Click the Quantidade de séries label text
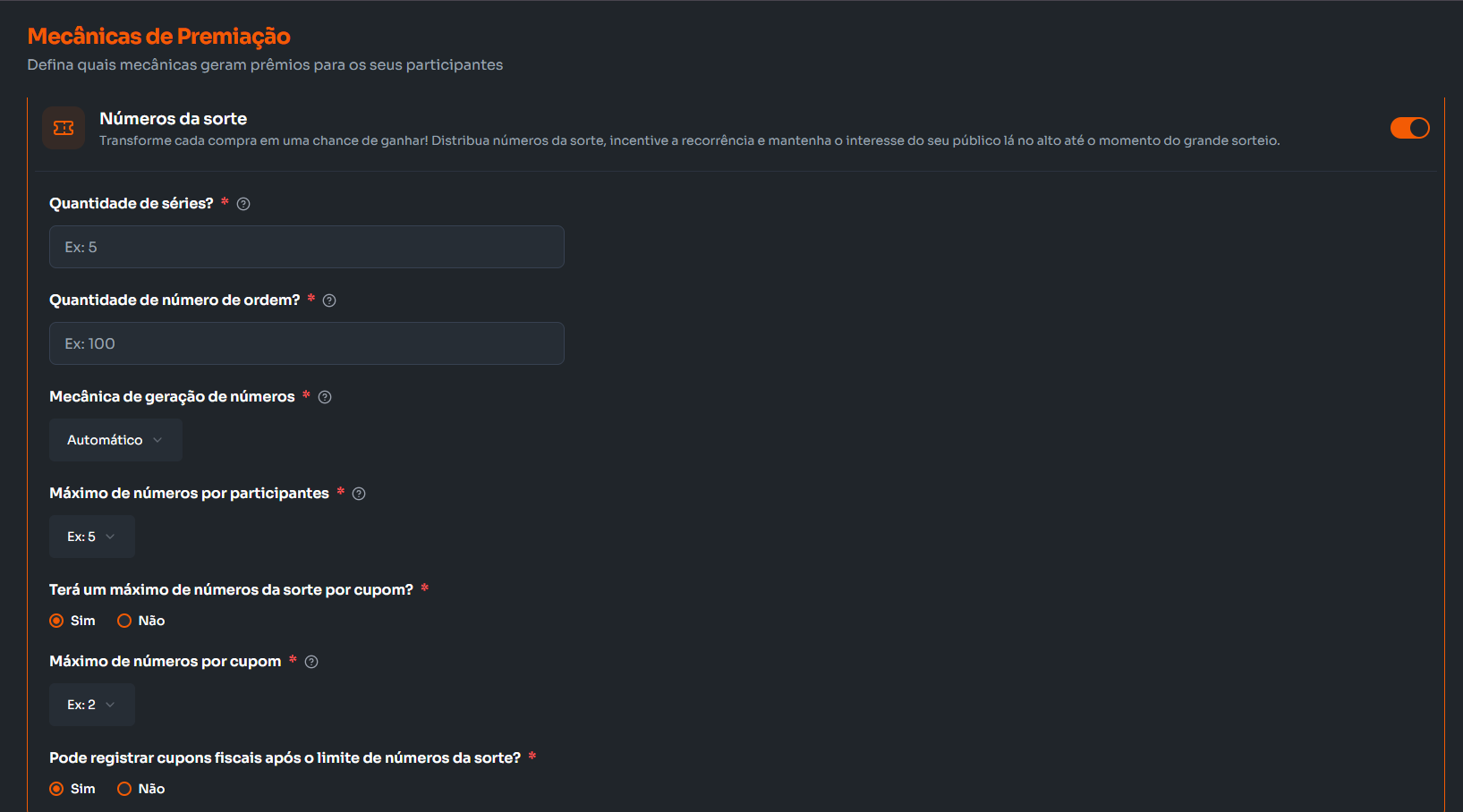The image size is (1463, 812). (x=131, y=204)
